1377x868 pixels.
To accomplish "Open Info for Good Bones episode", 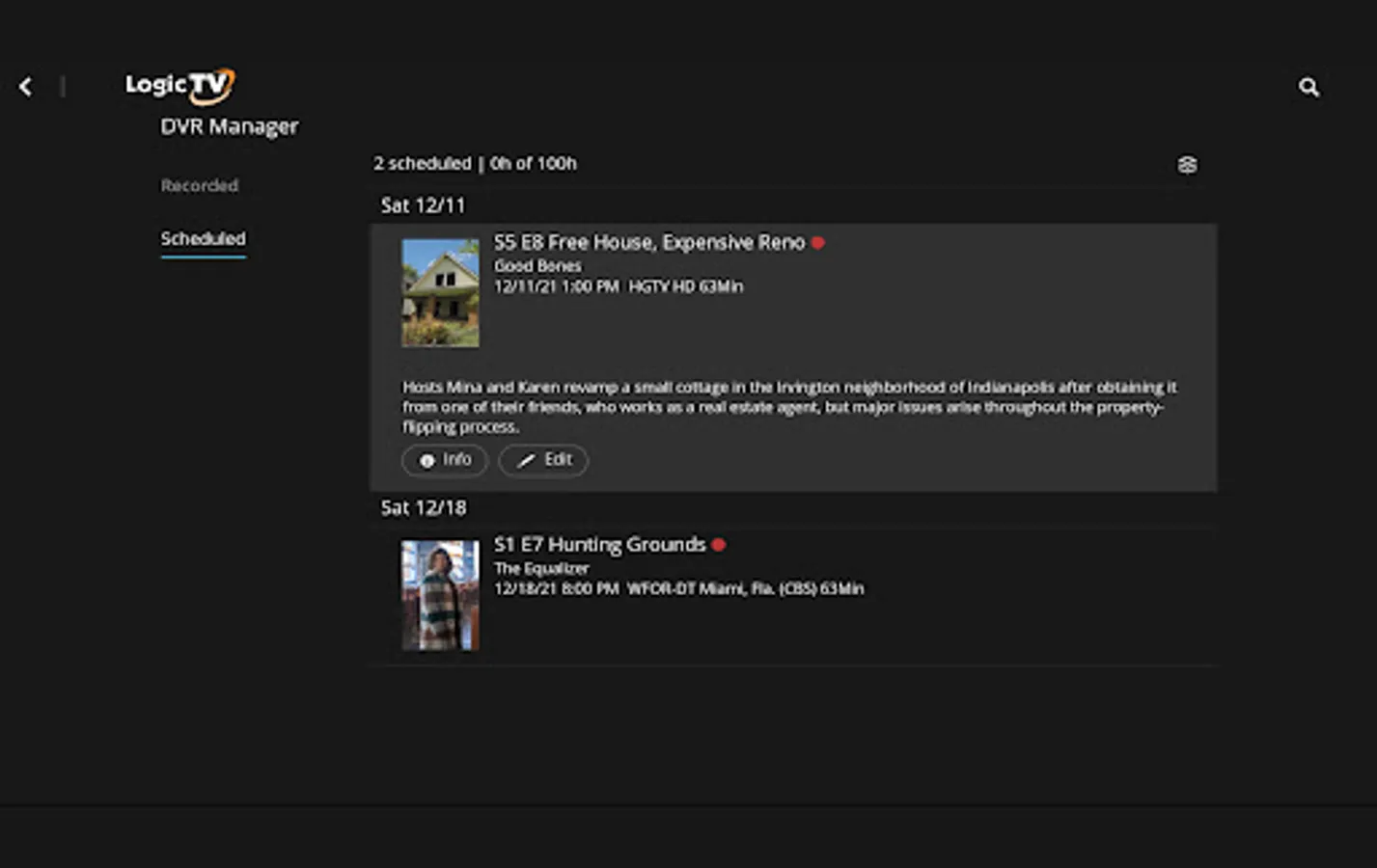I will pos(445,460).
